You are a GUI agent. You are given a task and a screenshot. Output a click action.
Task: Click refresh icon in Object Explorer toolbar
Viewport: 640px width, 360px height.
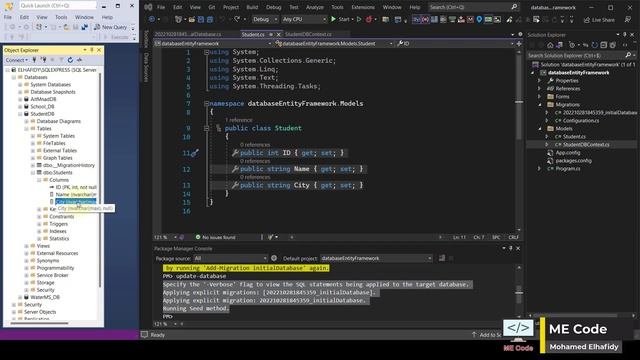point(70,60)
